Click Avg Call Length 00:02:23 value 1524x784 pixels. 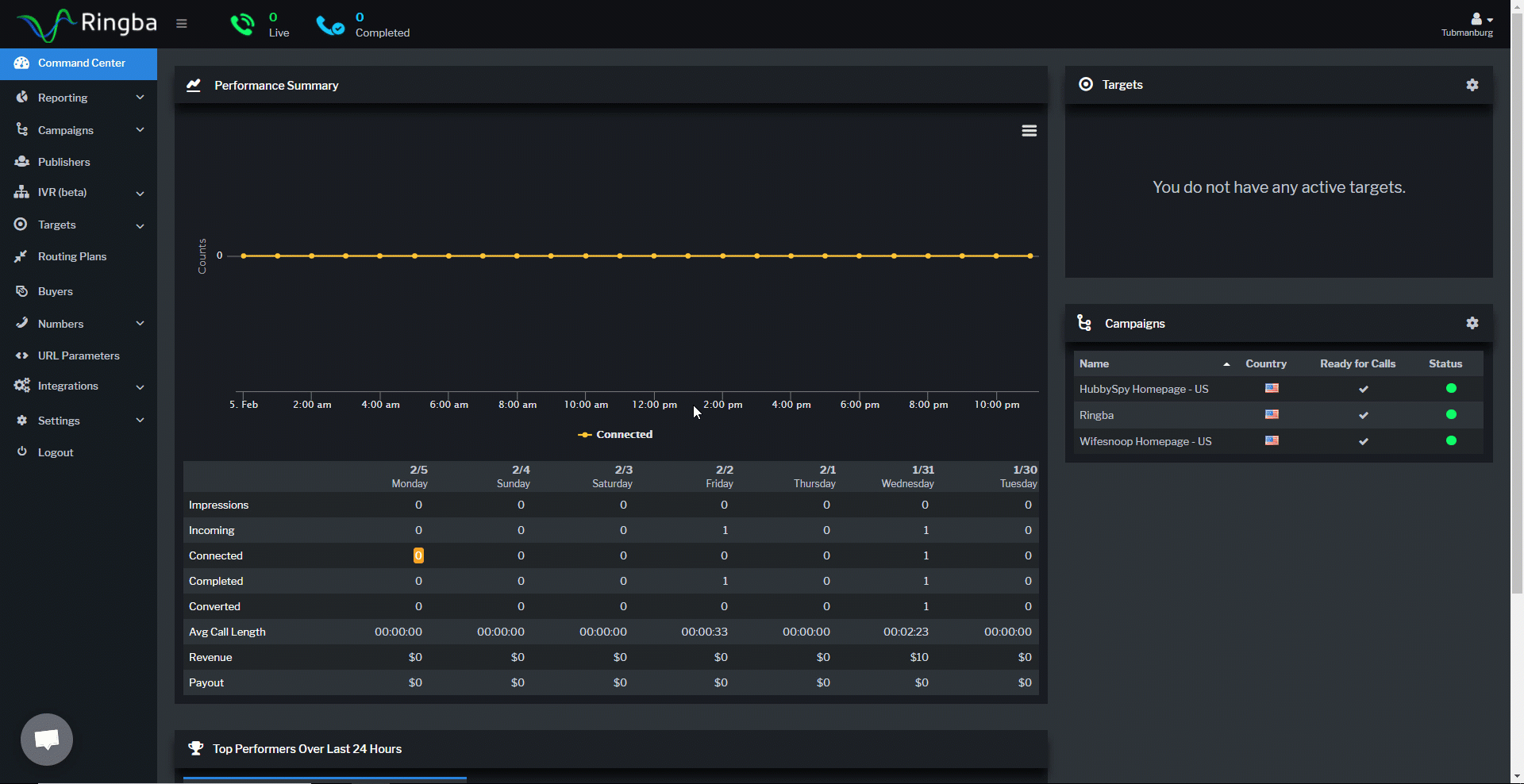[x=906, y=632]
